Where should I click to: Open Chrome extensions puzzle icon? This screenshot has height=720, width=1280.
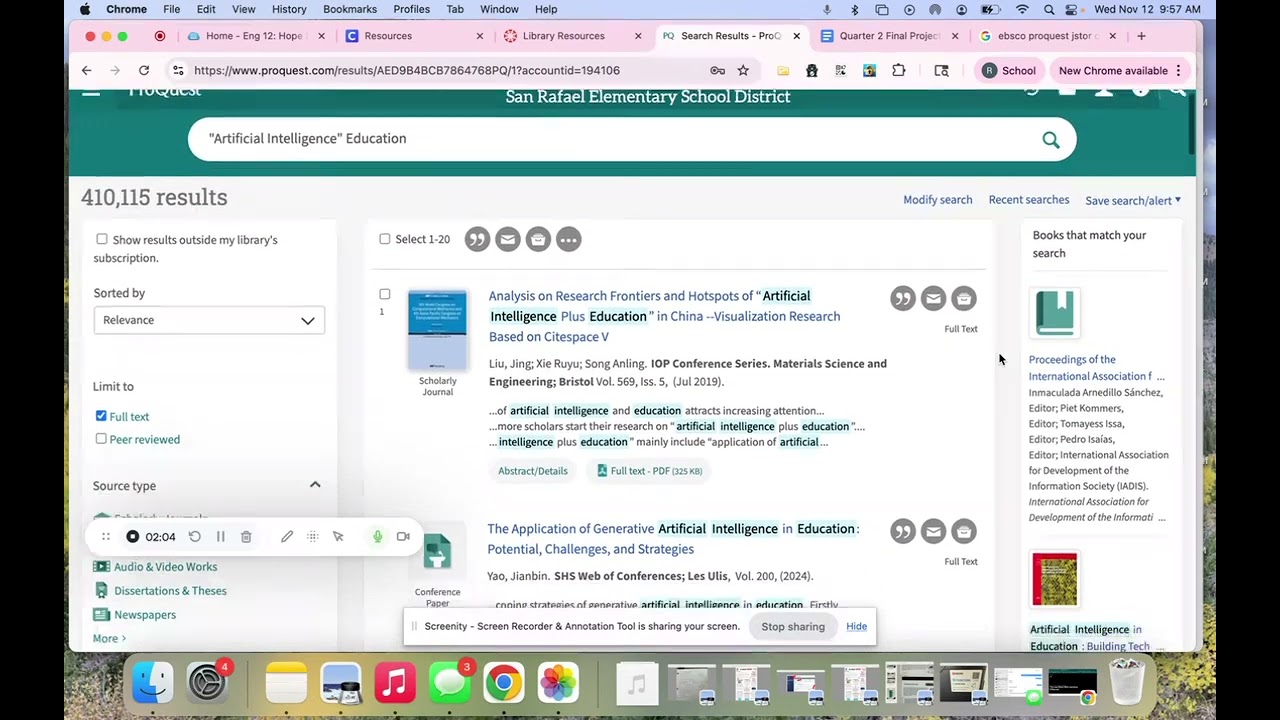(x=899, y=70)
